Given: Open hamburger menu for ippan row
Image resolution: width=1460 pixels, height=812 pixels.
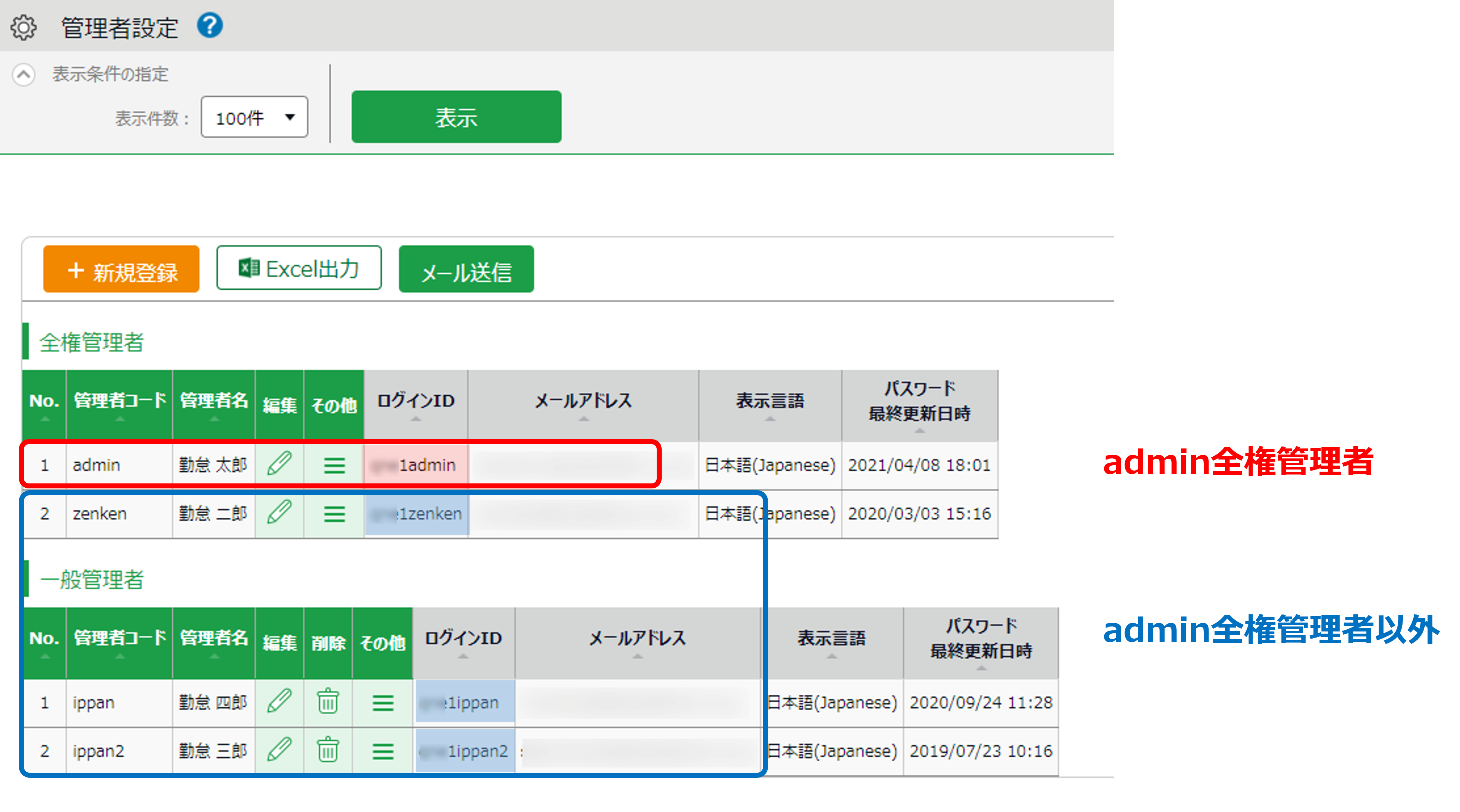Looking at the screenshot, I should click(x=383, y=703).
